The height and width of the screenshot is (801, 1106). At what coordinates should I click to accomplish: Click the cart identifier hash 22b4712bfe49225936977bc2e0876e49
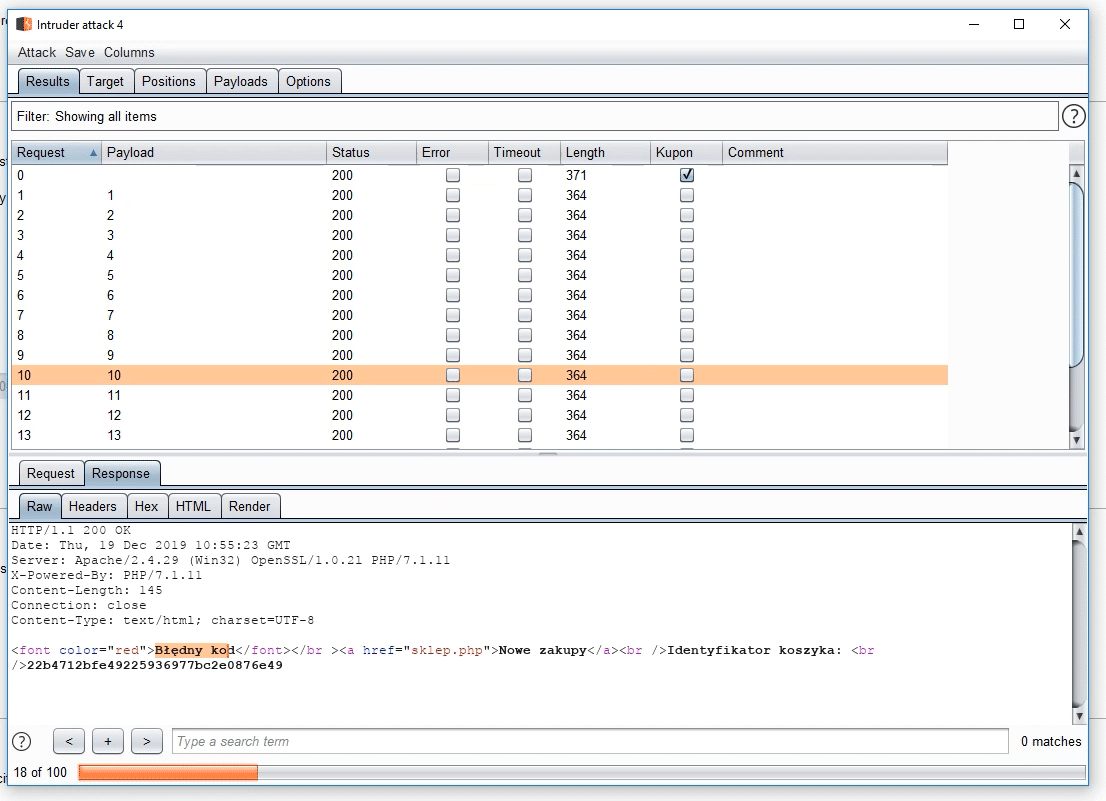[x=154, y=665]
